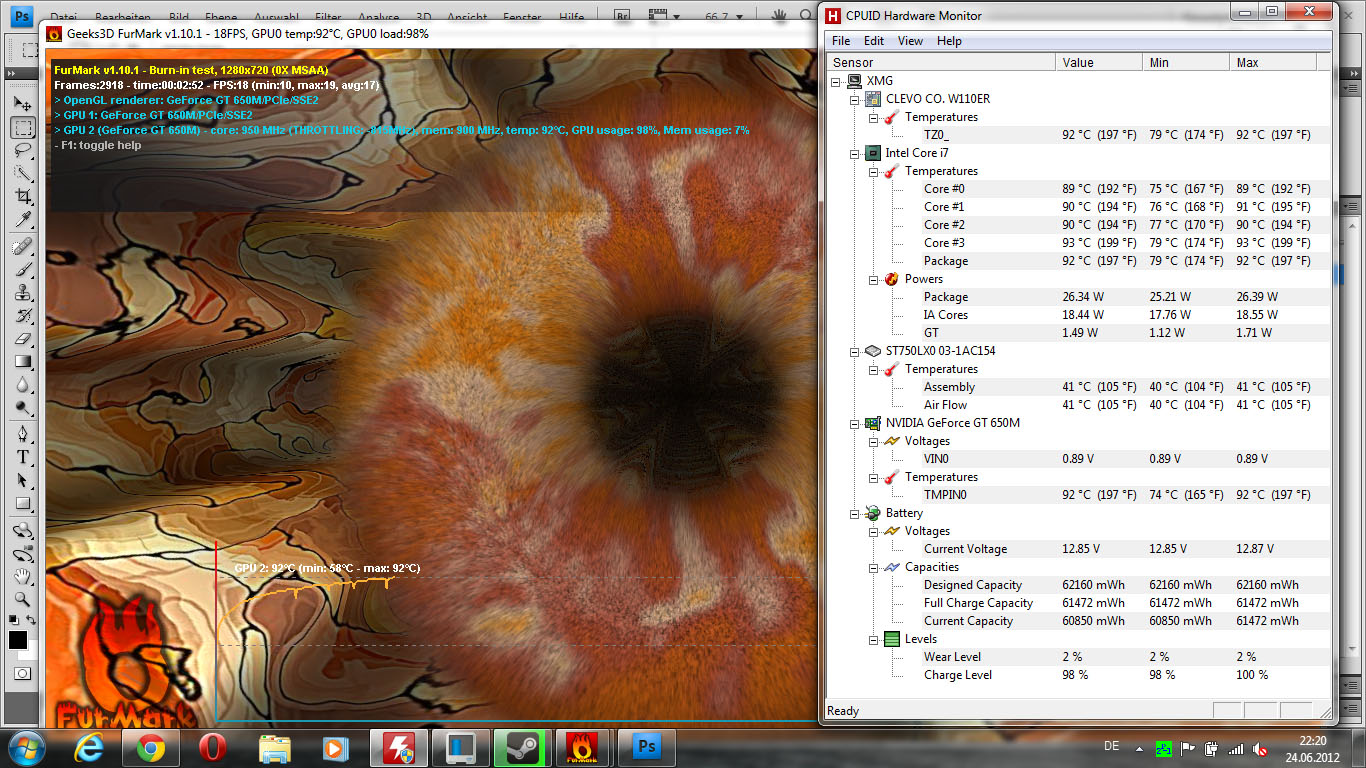The height and width of the screenshot is (768, 1366).
Task: Collapse the Battery node
Action: point(855,513)
